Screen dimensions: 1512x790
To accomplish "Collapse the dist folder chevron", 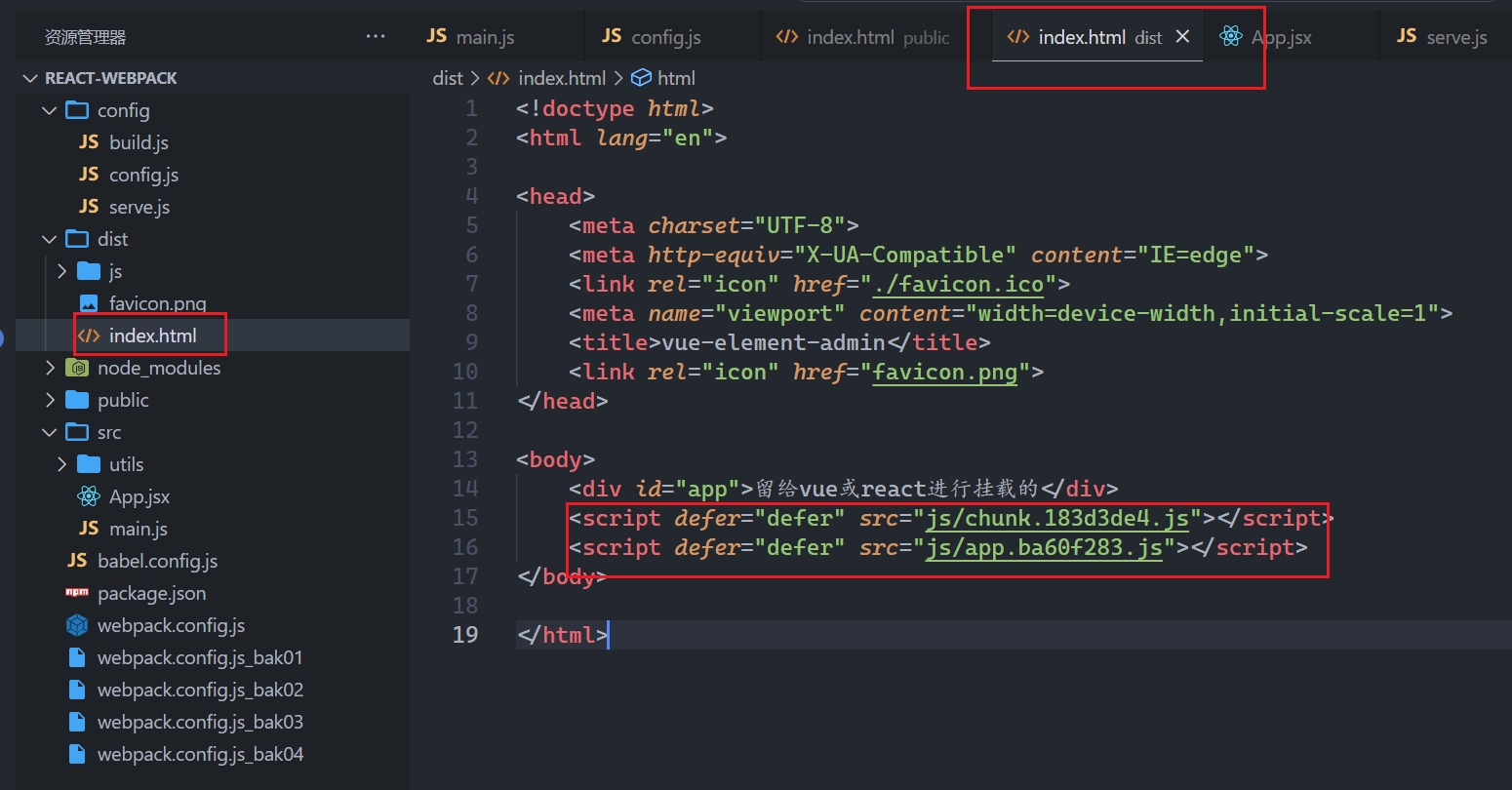I will pos(50,239).
